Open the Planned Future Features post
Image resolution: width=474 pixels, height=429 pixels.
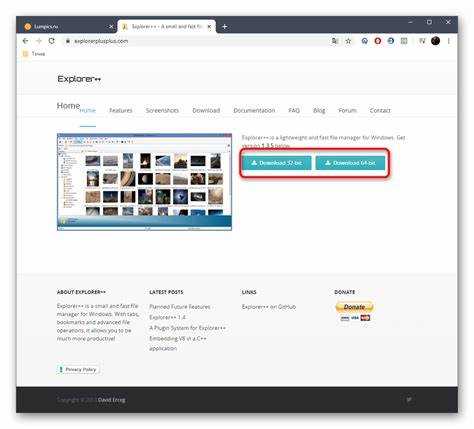(180, 307)
